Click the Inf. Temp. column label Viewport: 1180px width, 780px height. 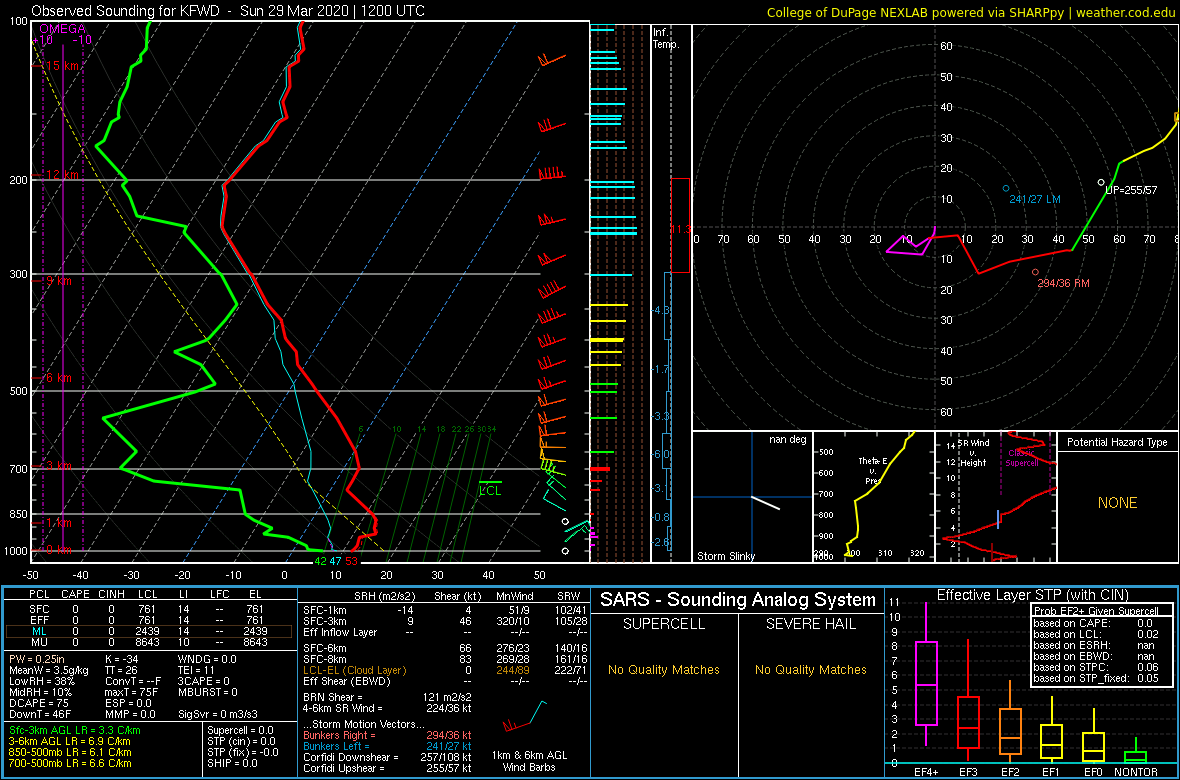667,38
